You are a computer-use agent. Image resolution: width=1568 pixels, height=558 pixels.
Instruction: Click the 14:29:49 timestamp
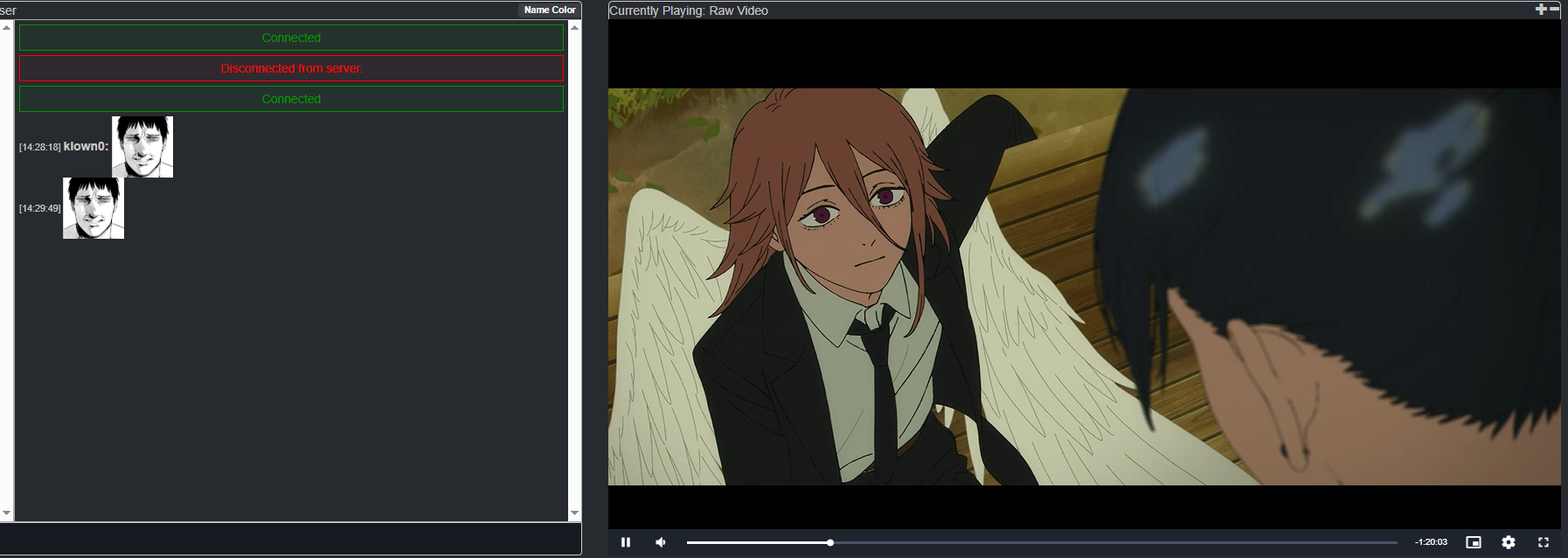[x=40, y=208]
